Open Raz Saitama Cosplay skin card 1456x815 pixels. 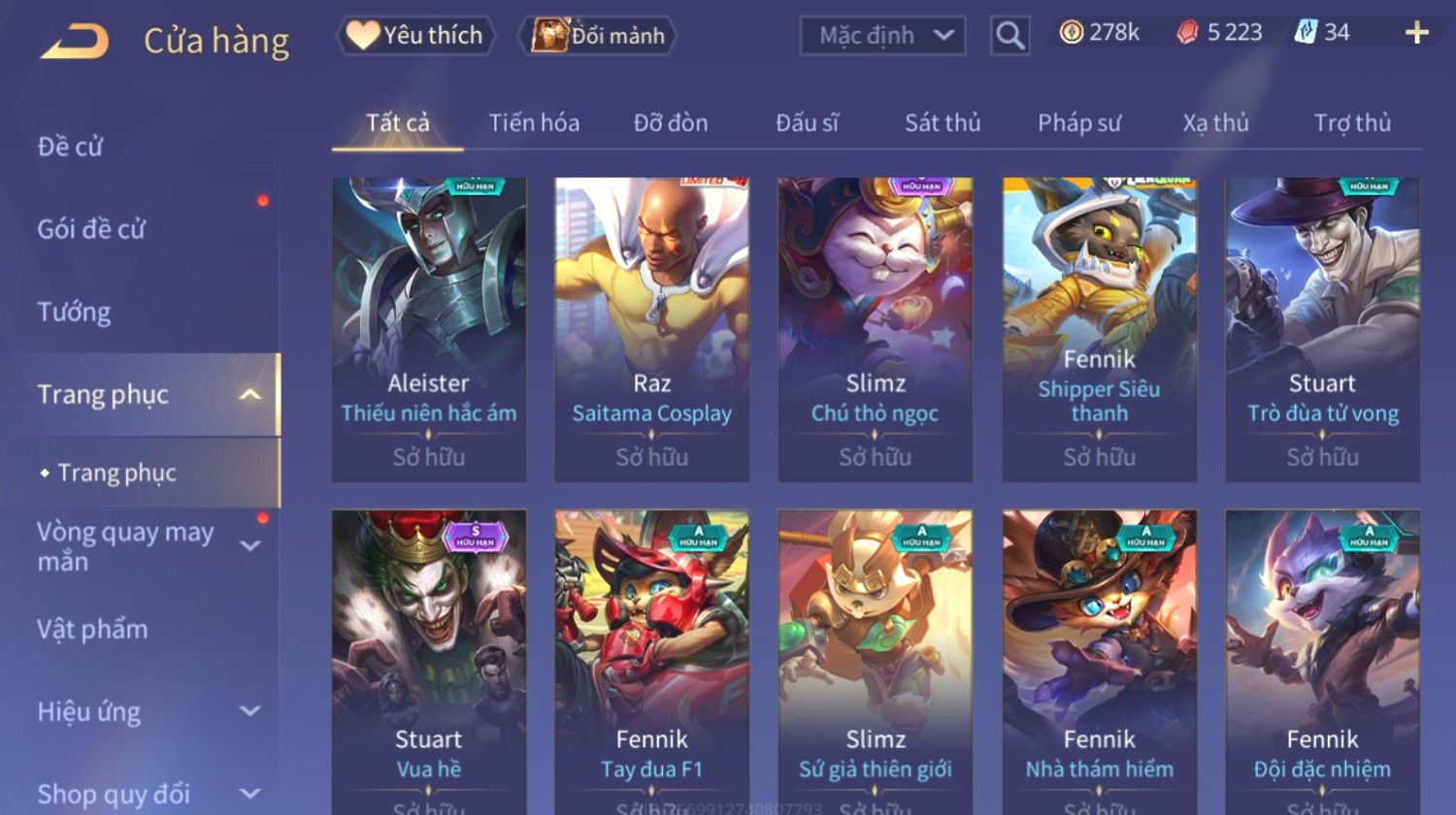tap(652, 329)
